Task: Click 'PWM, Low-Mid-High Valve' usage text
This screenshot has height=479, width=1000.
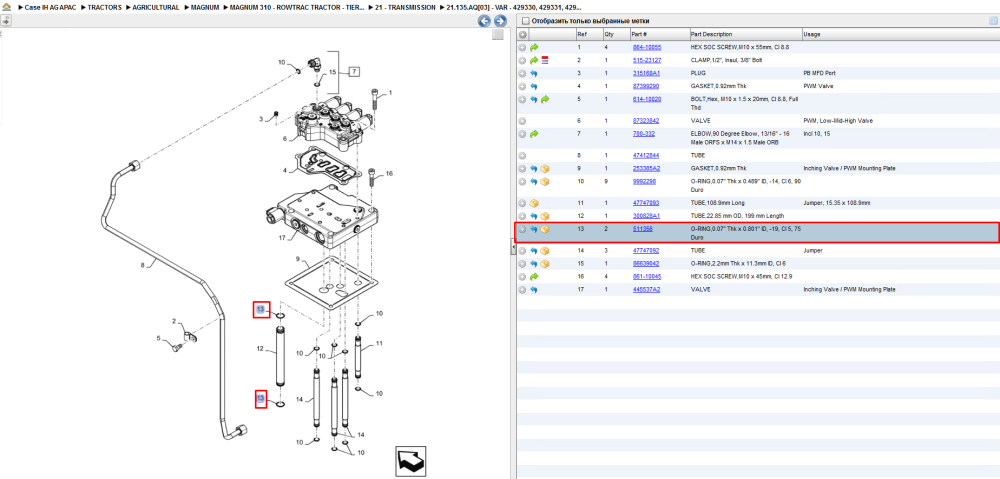Action: pyautogui.click(x=838, y=121)
